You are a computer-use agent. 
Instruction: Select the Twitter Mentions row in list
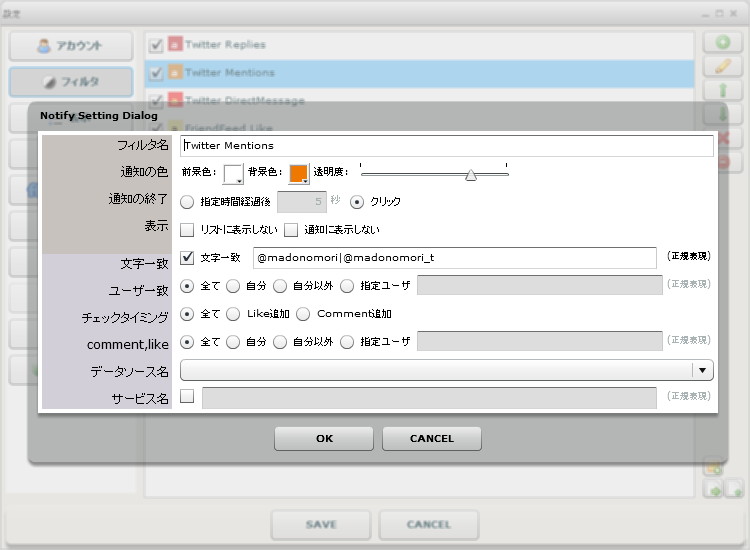pyautogui.click(x=419, y=73)
